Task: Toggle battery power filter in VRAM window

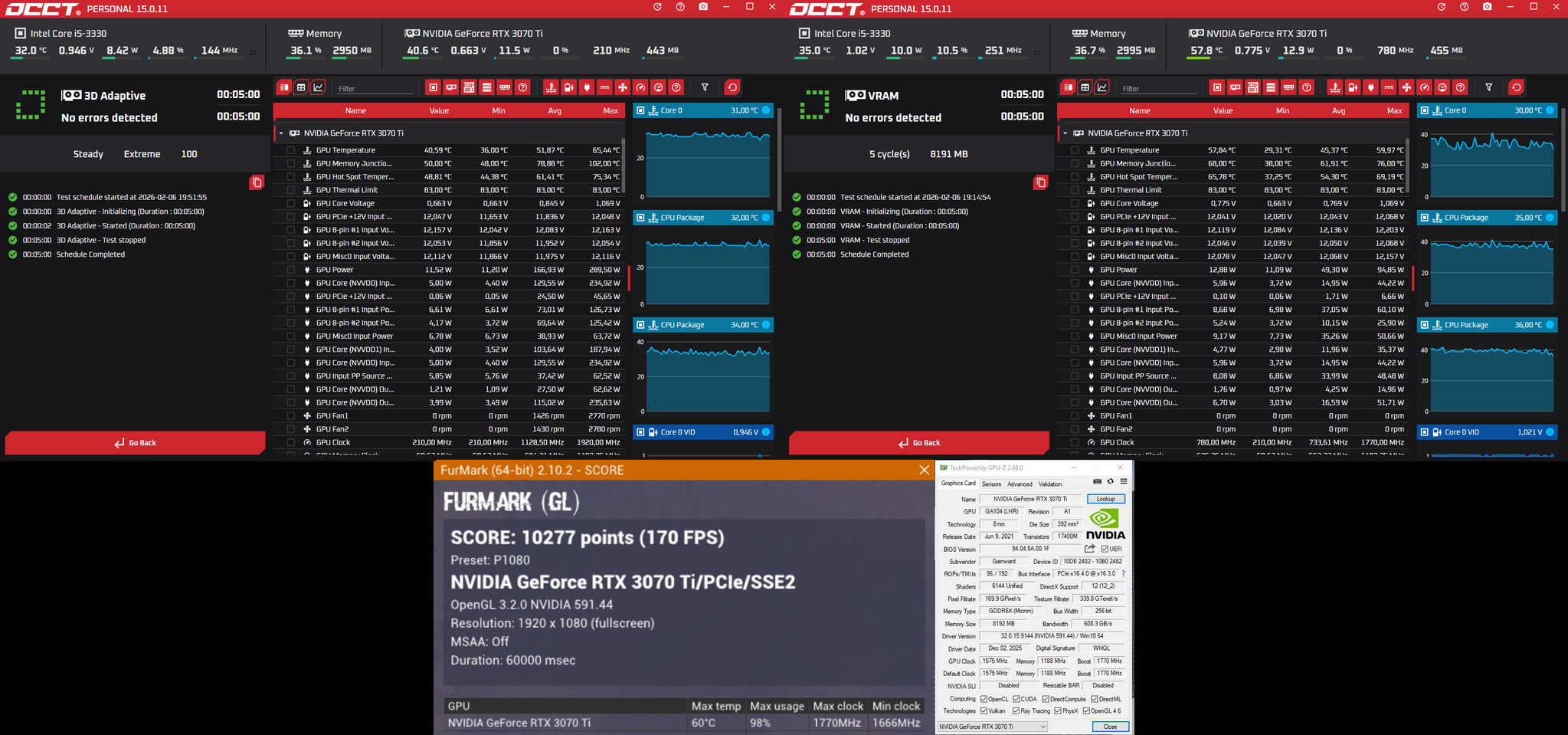Action: pos(1353,87)
